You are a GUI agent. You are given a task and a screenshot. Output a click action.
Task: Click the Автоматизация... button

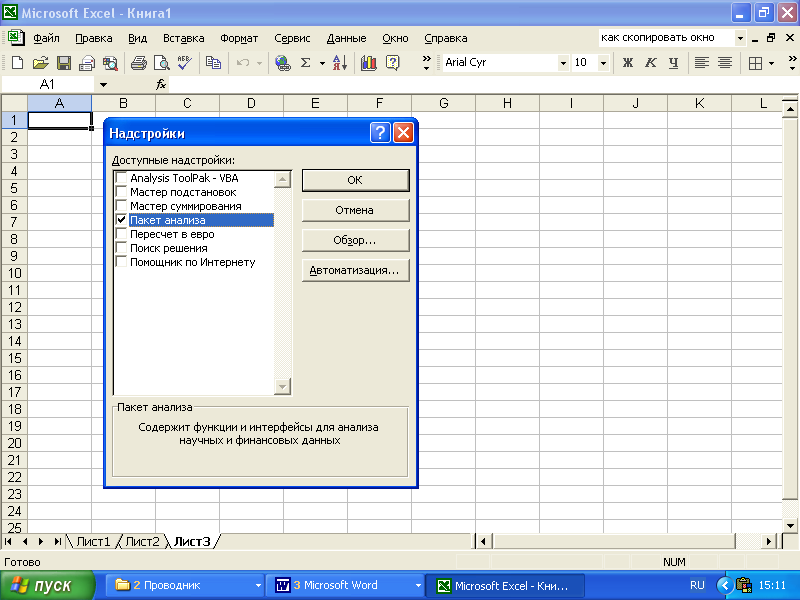pyautogui.click(x=355, y=270)
